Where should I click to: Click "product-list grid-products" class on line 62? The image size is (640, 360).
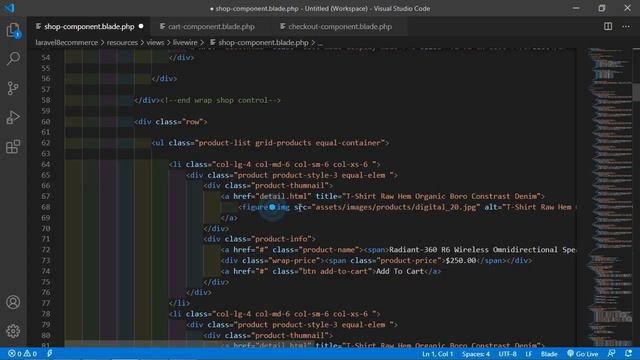pos(254,143)
